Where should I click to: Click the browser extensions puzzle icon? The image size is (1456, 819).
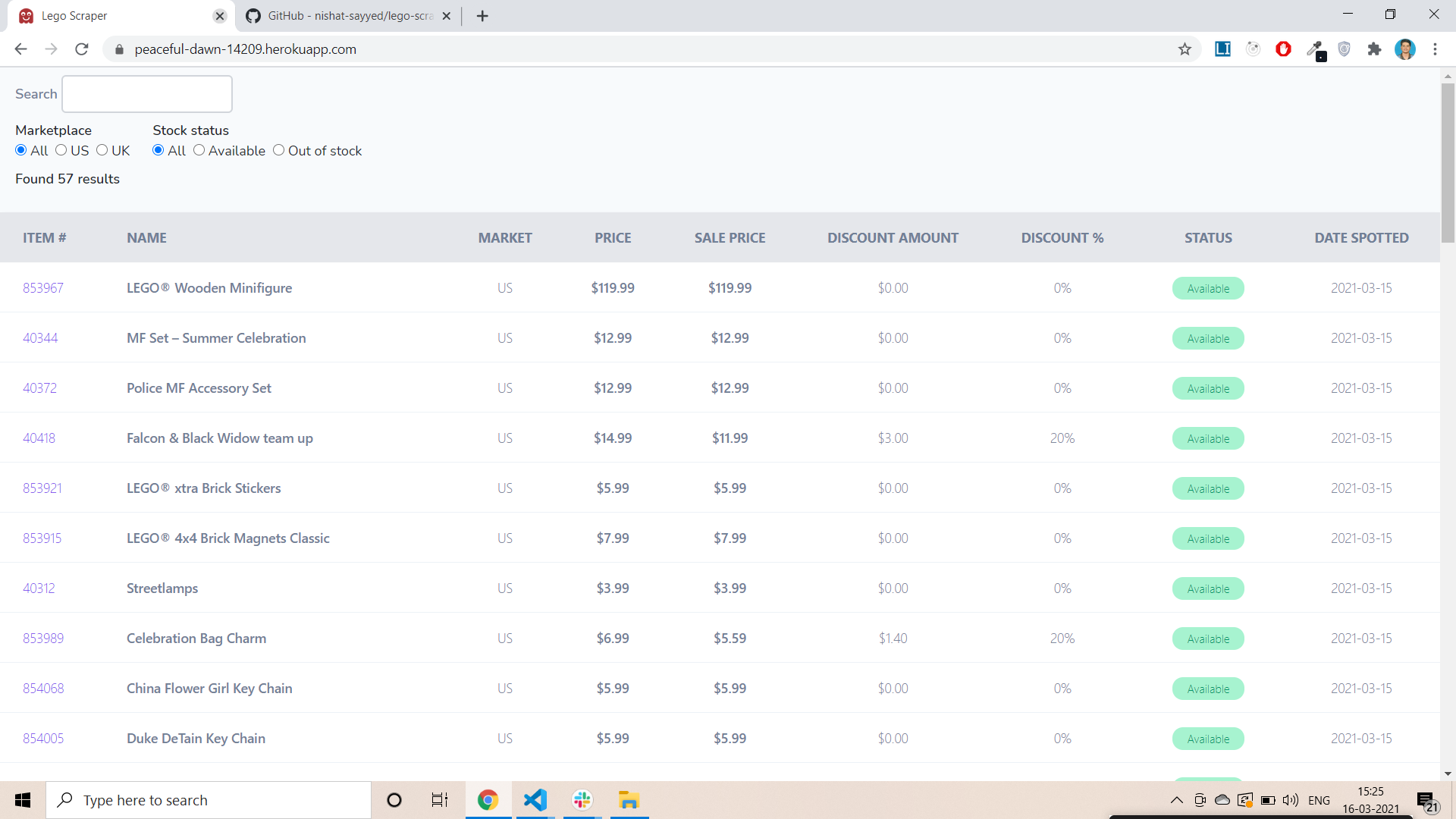pos(1375,49)
